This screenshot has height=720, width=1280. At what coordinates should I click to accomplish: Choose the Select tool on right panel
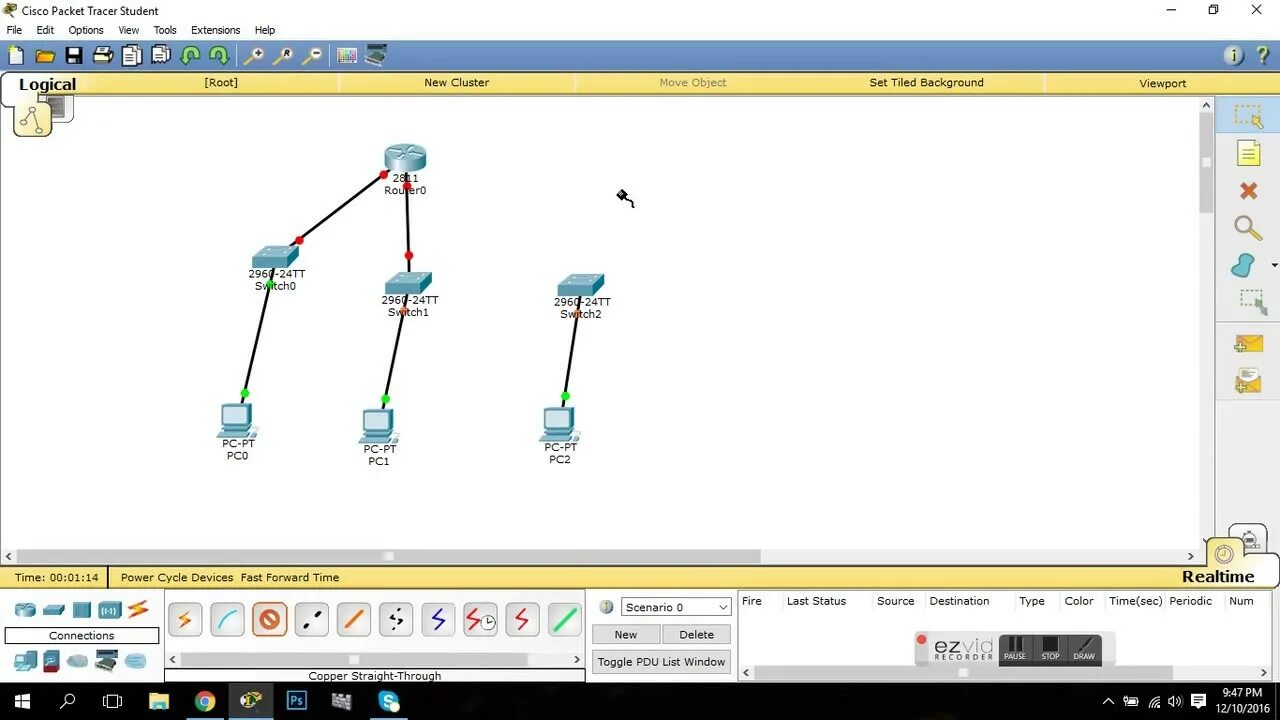click(x=1248, y=116)
